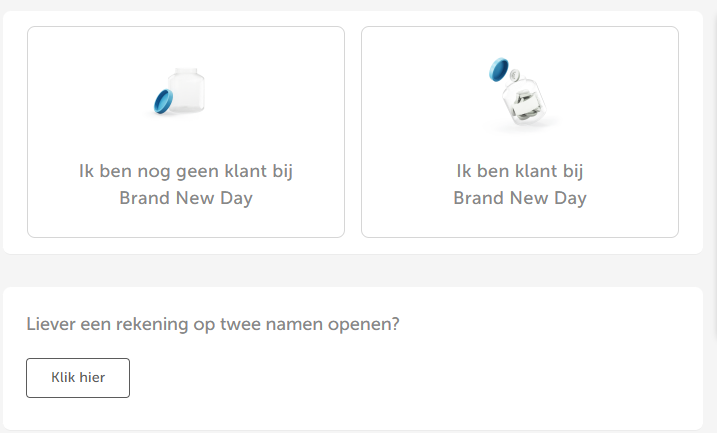
Task: Click the 'Liever een rekening op twee namen openen?' heading
Action: (213, 324)
